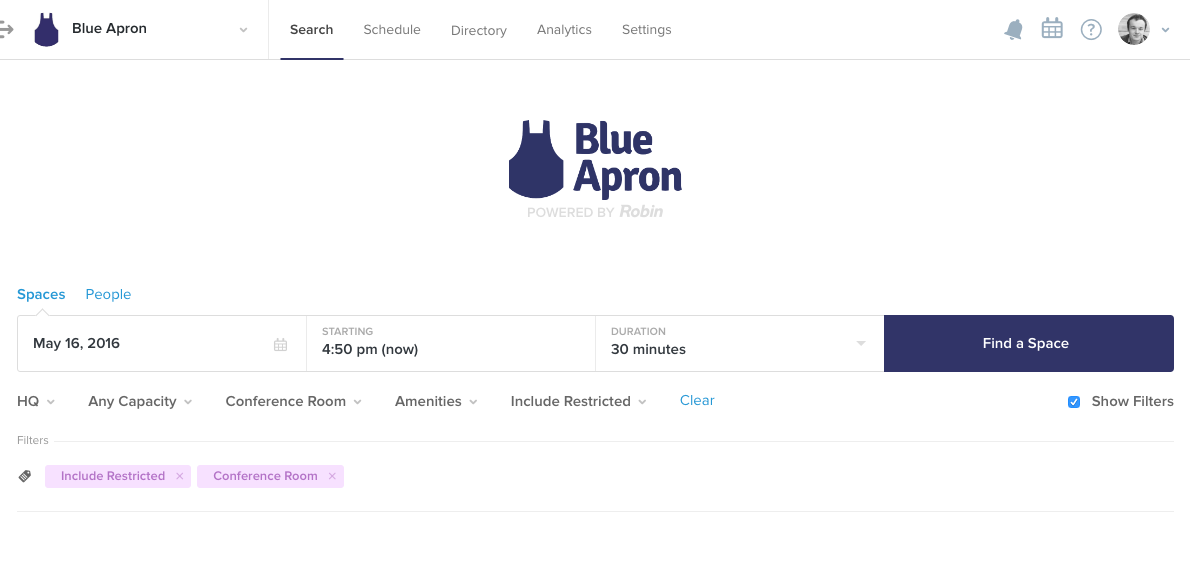Open the date picker calendar icon
This screenshot has width=1190, height=567.
[280, 345]
